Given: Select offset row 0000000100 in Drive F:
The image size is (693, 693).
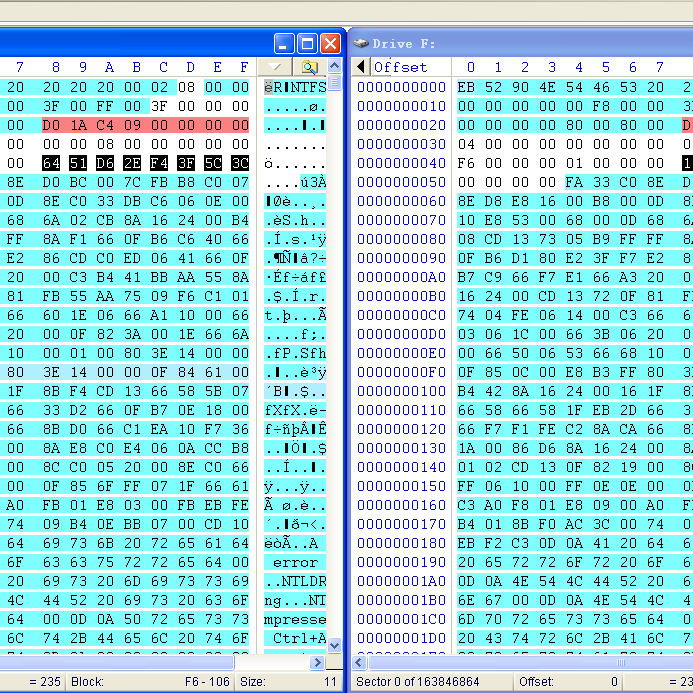Looking at the screenshot, I should (401, 391).
